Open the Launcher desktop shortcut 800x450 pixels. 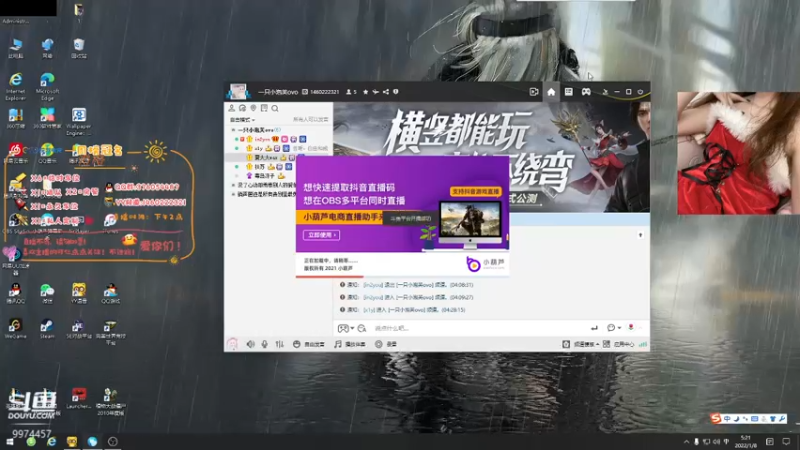click(x=79, y=398)
